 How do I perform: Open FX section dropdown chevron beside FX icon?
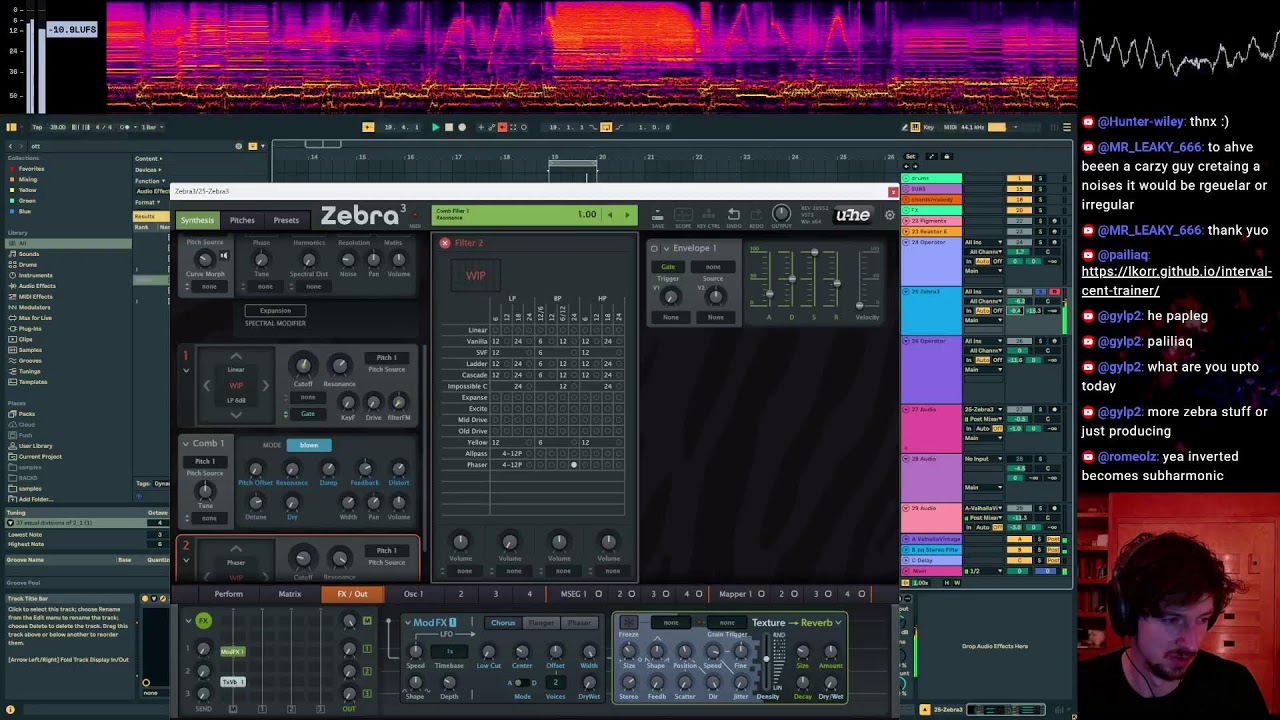coord(188,621)
